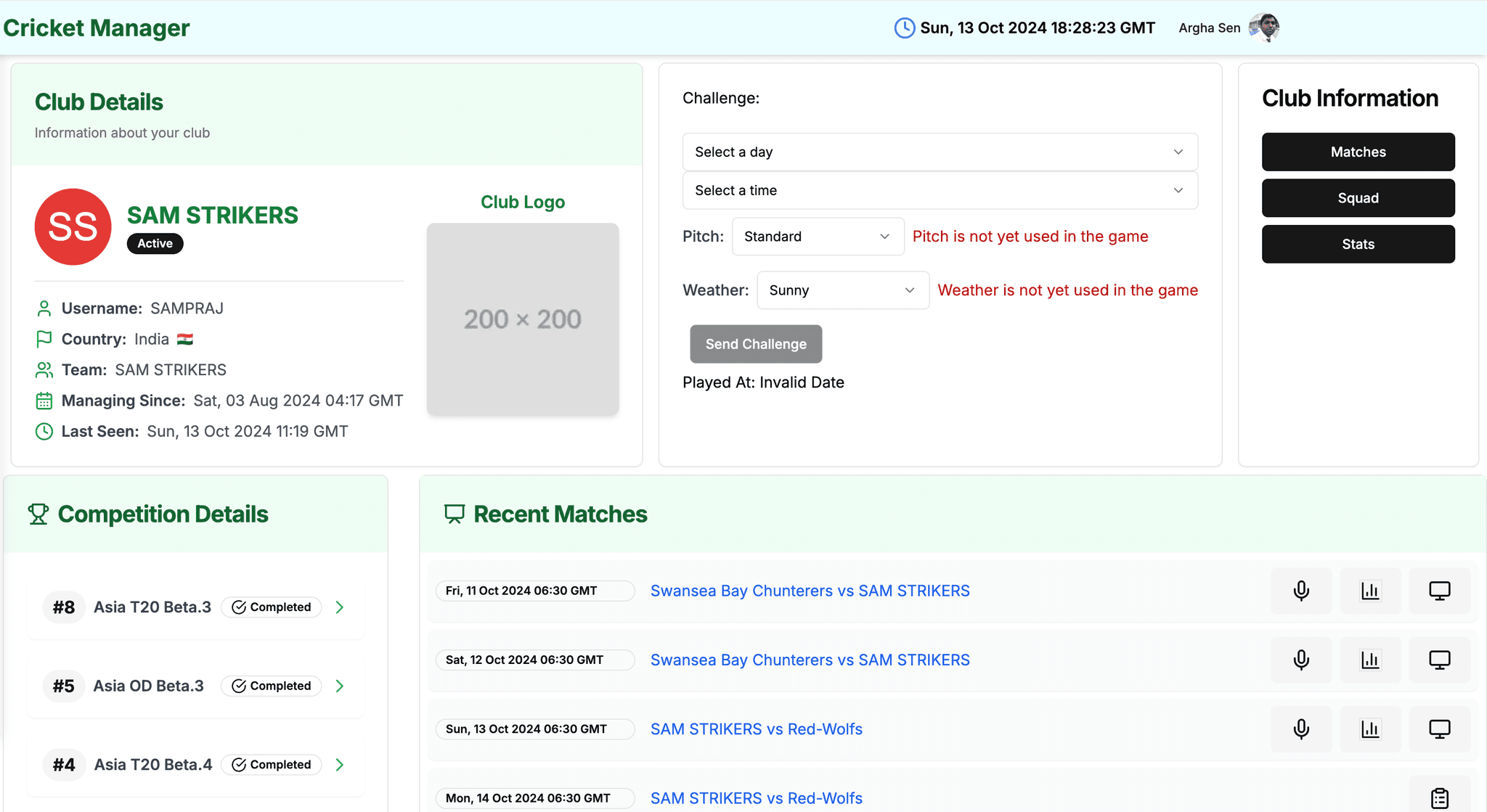Image resolution: width=1487 pixels, height=812 pixels.
Task: Click the screen icon beside Recent Matches heading
Action: tap(454, 514)
